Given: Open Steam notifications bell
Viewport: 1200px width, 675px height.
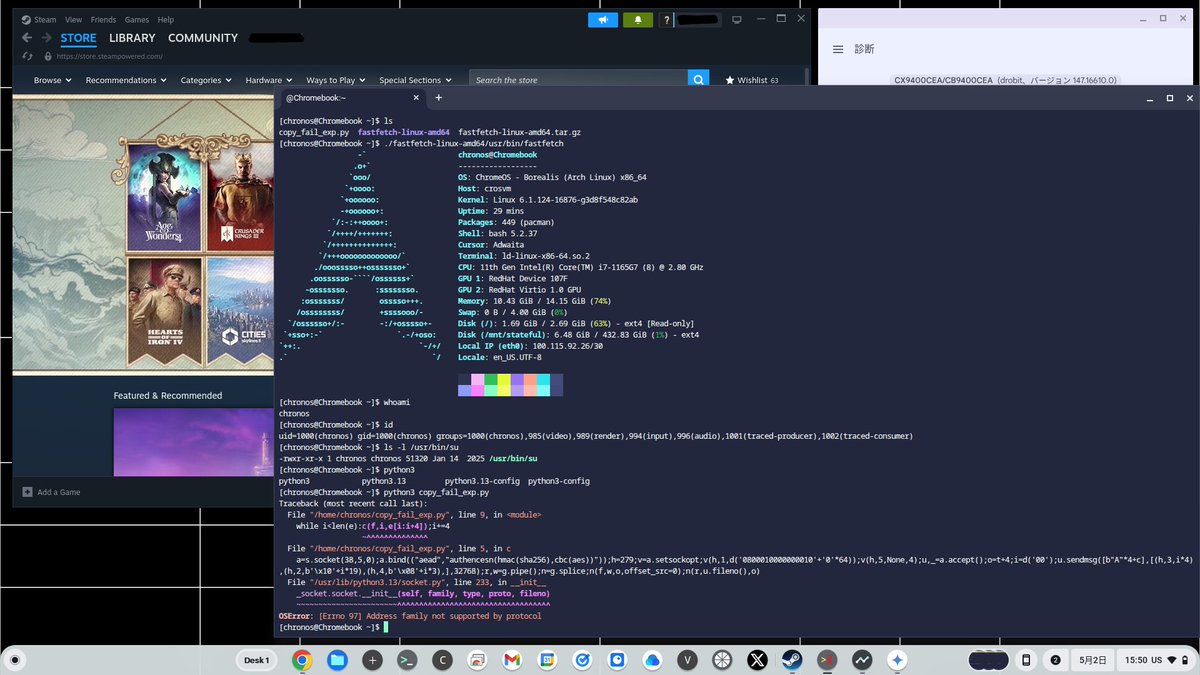Looking at the screenshot, I should [x=637, y=20].
